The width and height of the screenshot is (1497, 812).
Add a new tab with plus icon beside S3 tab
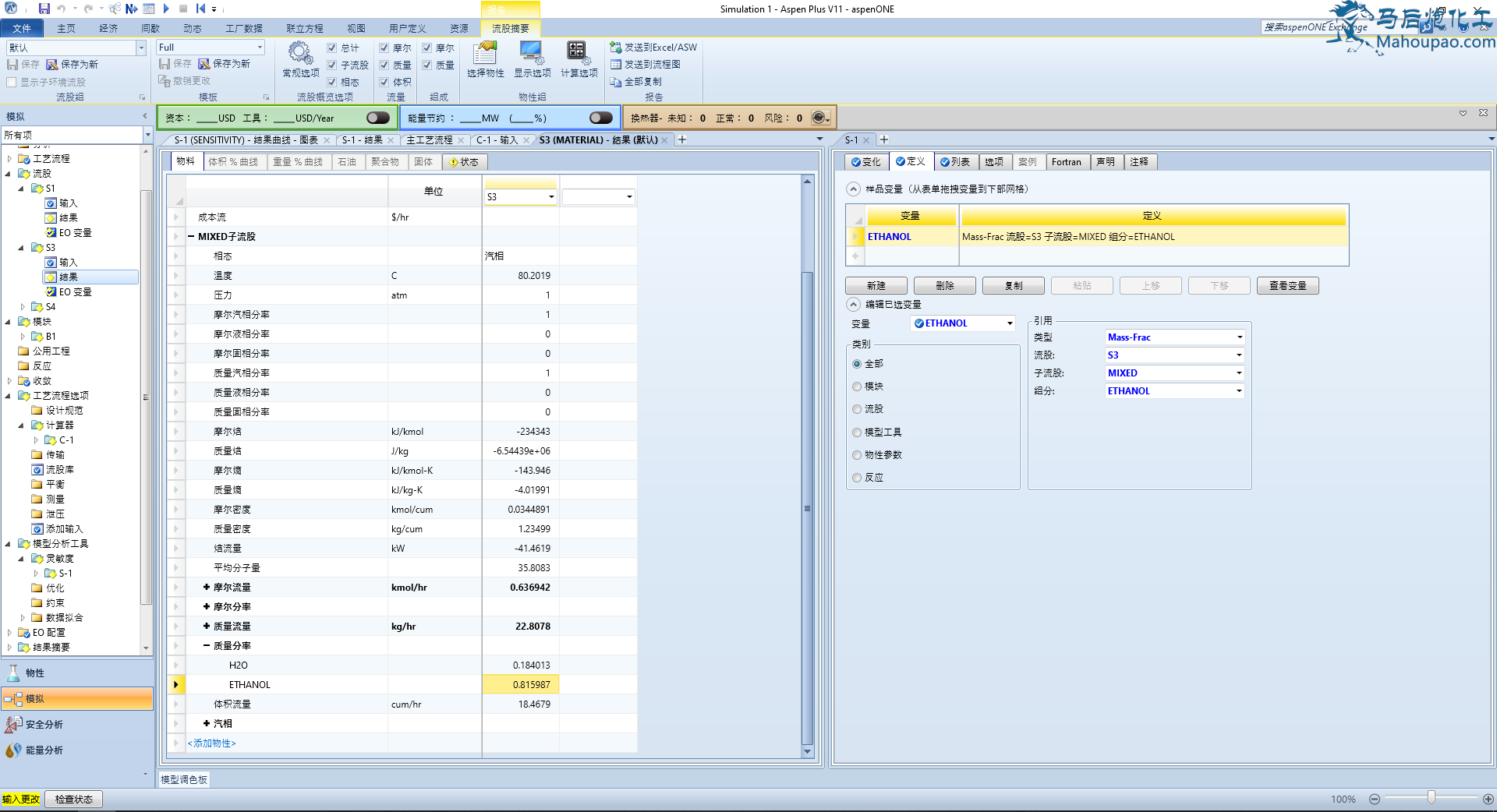coord(682,140)
